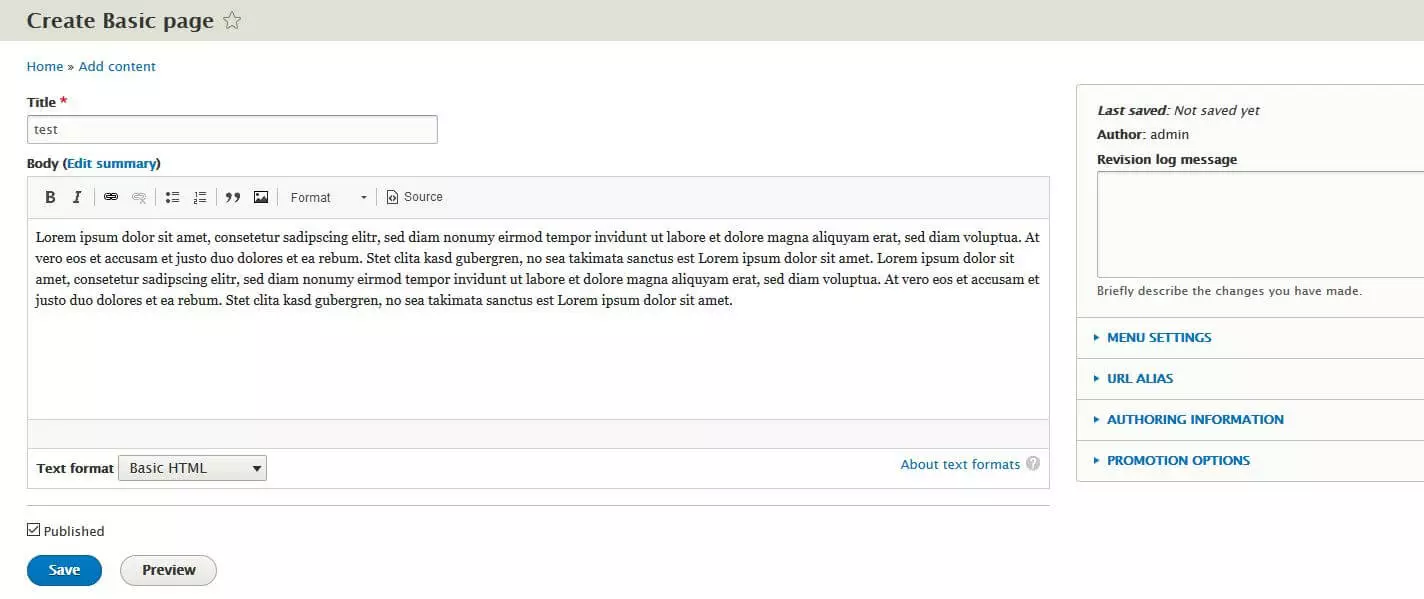Go to Home breadcrumb link
This screenshot has height=599, width=1424.
(45, 67)
